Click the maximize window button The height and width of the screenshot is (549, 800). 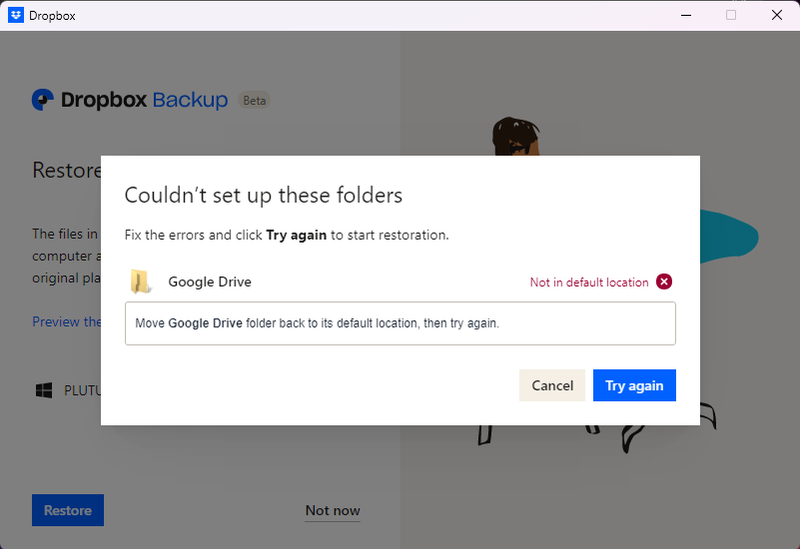[731, 15]
